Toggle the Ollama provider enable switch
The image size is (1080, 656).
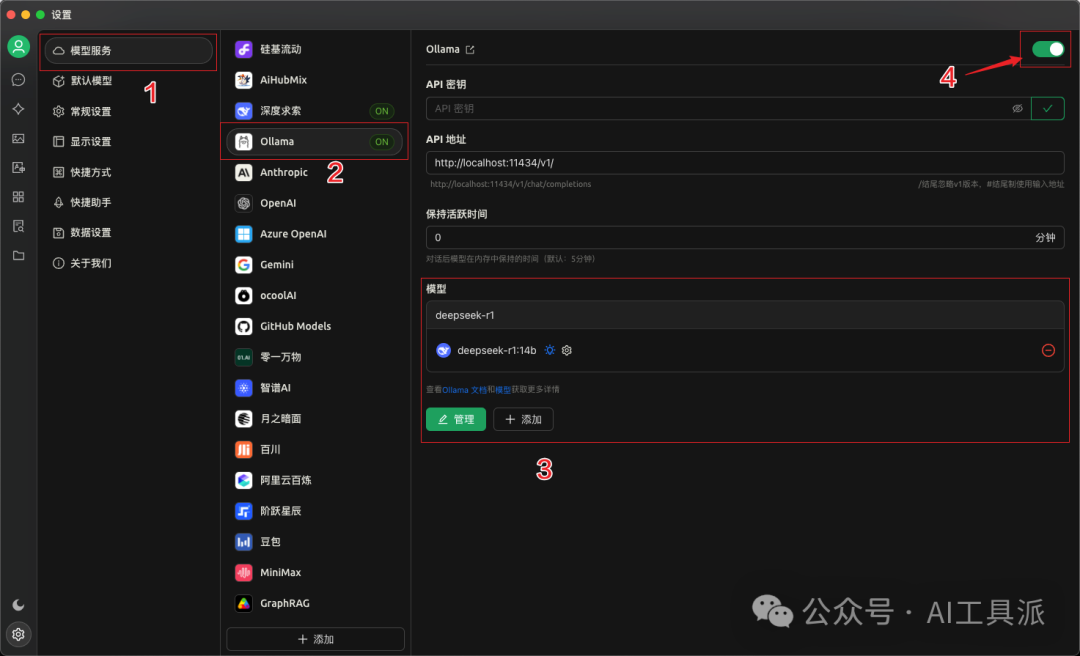[x=1048, y=49]
